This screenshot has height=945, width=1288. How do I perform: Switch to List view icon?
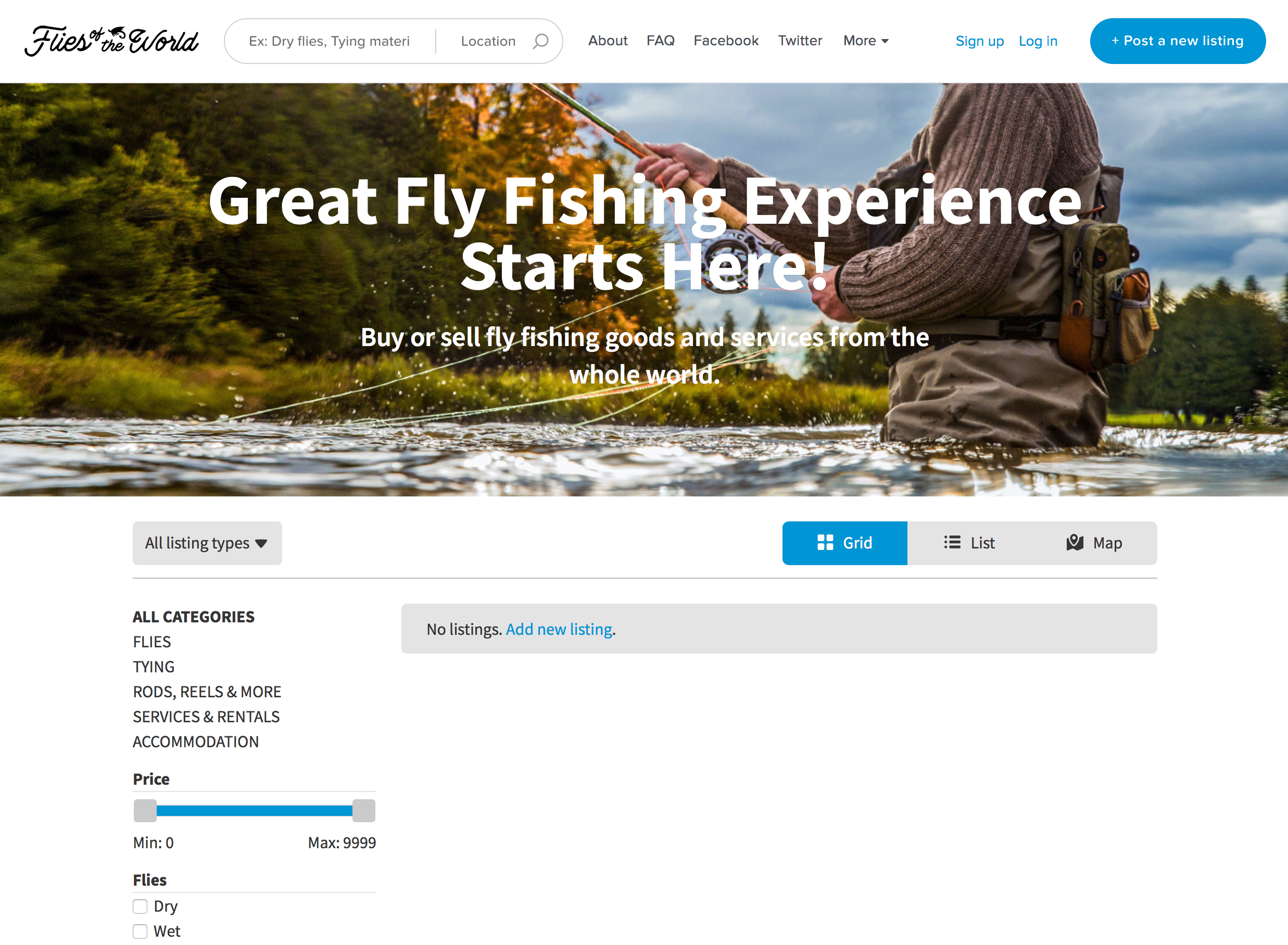tap(952, 542)
